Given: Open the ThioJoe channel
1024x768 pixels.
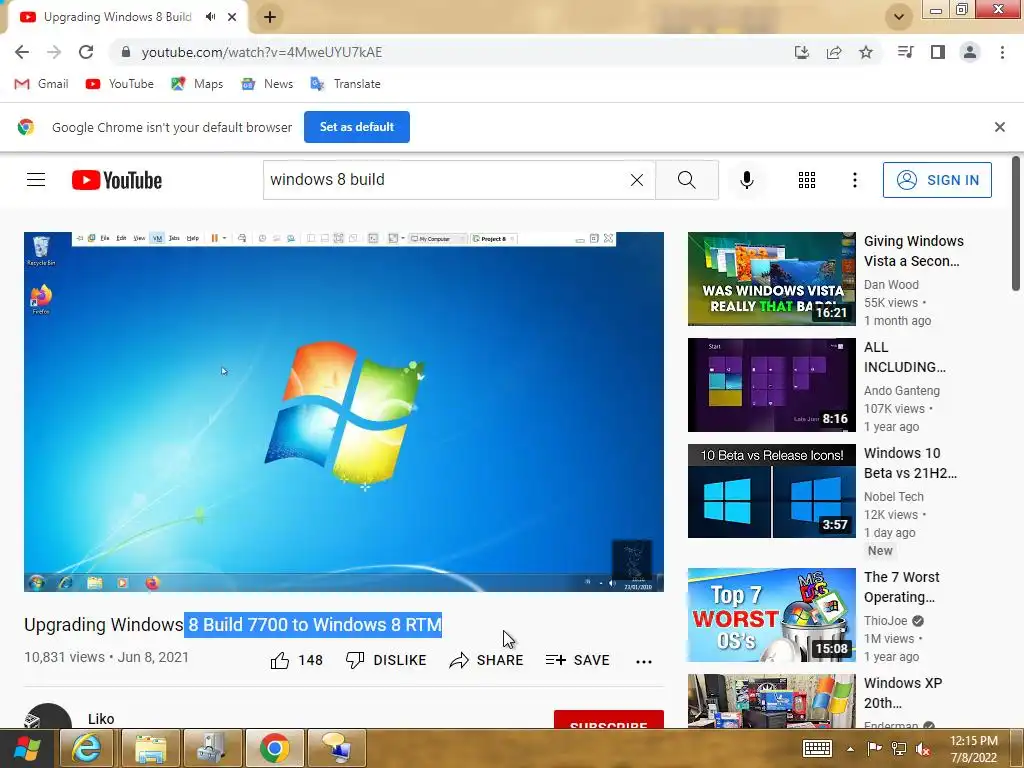Looking at the screenshot, I should coord(886,620).
